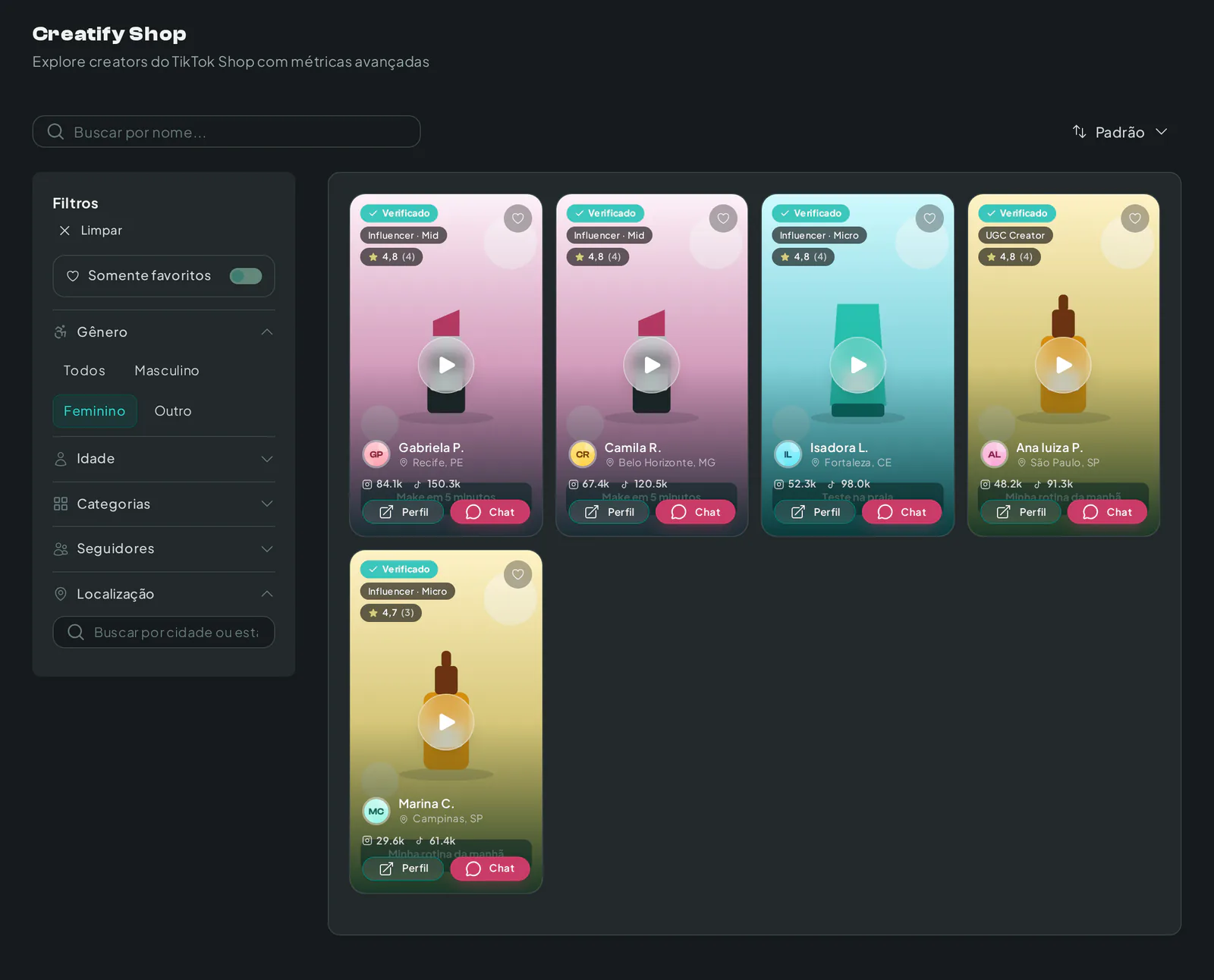Click the AL avatar of Ana luiza P.

point(994,454)
